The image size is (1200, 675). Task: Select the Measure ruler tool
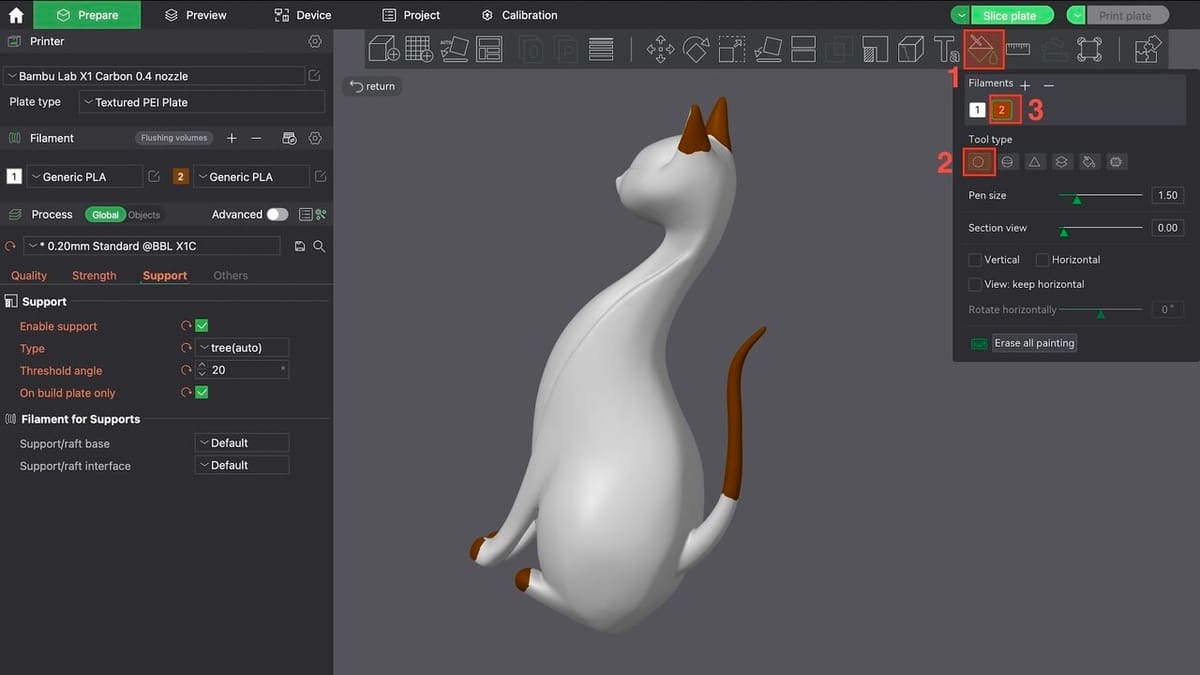(x=1018, y=48)
